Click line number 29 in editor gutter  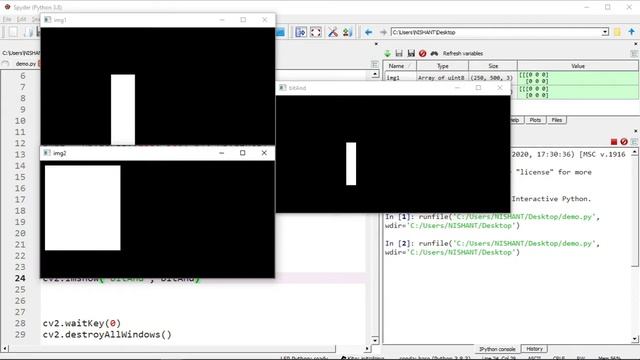click(20, 335)
